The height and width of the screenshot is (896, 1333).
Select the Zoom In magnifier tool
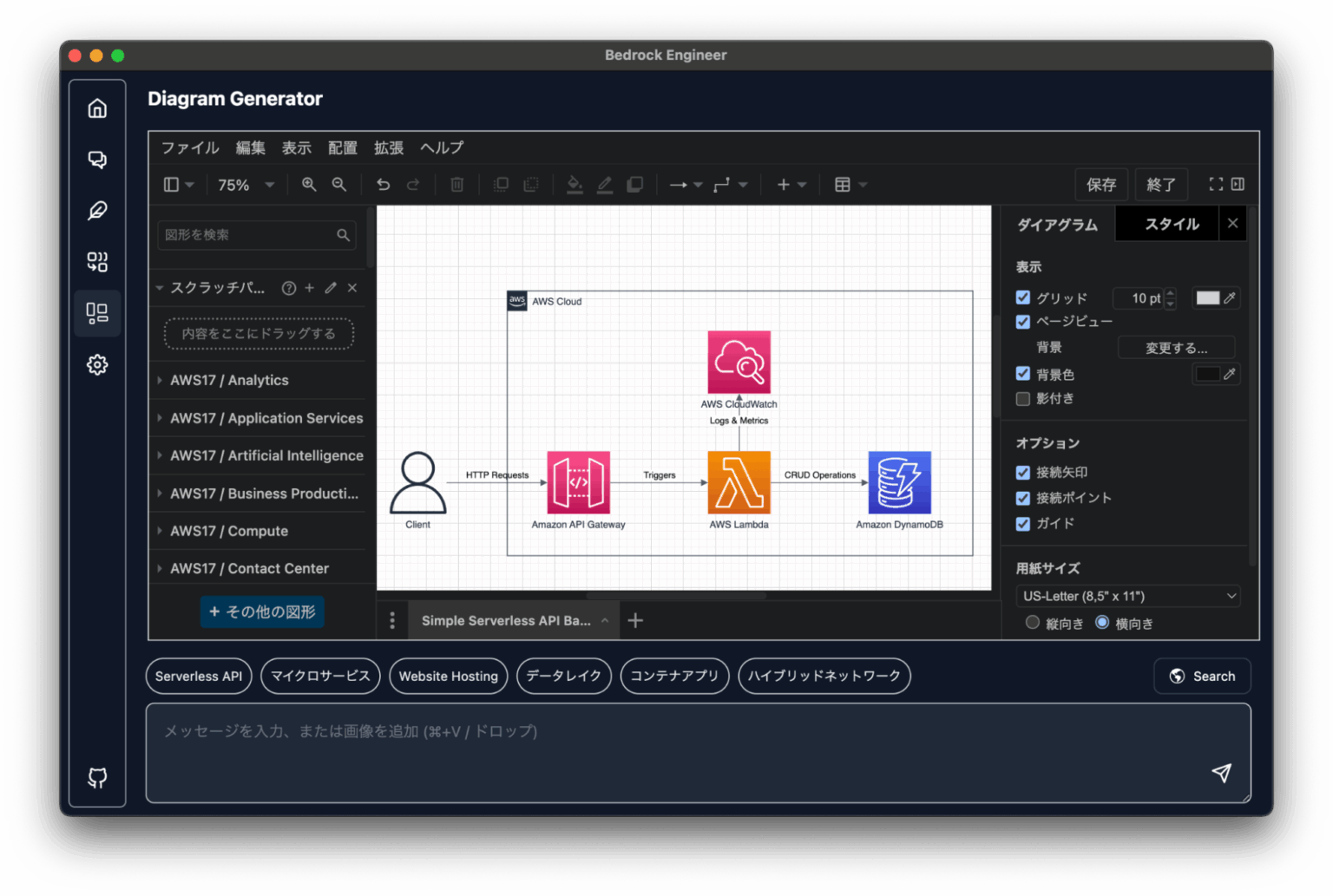coord(309,184)
